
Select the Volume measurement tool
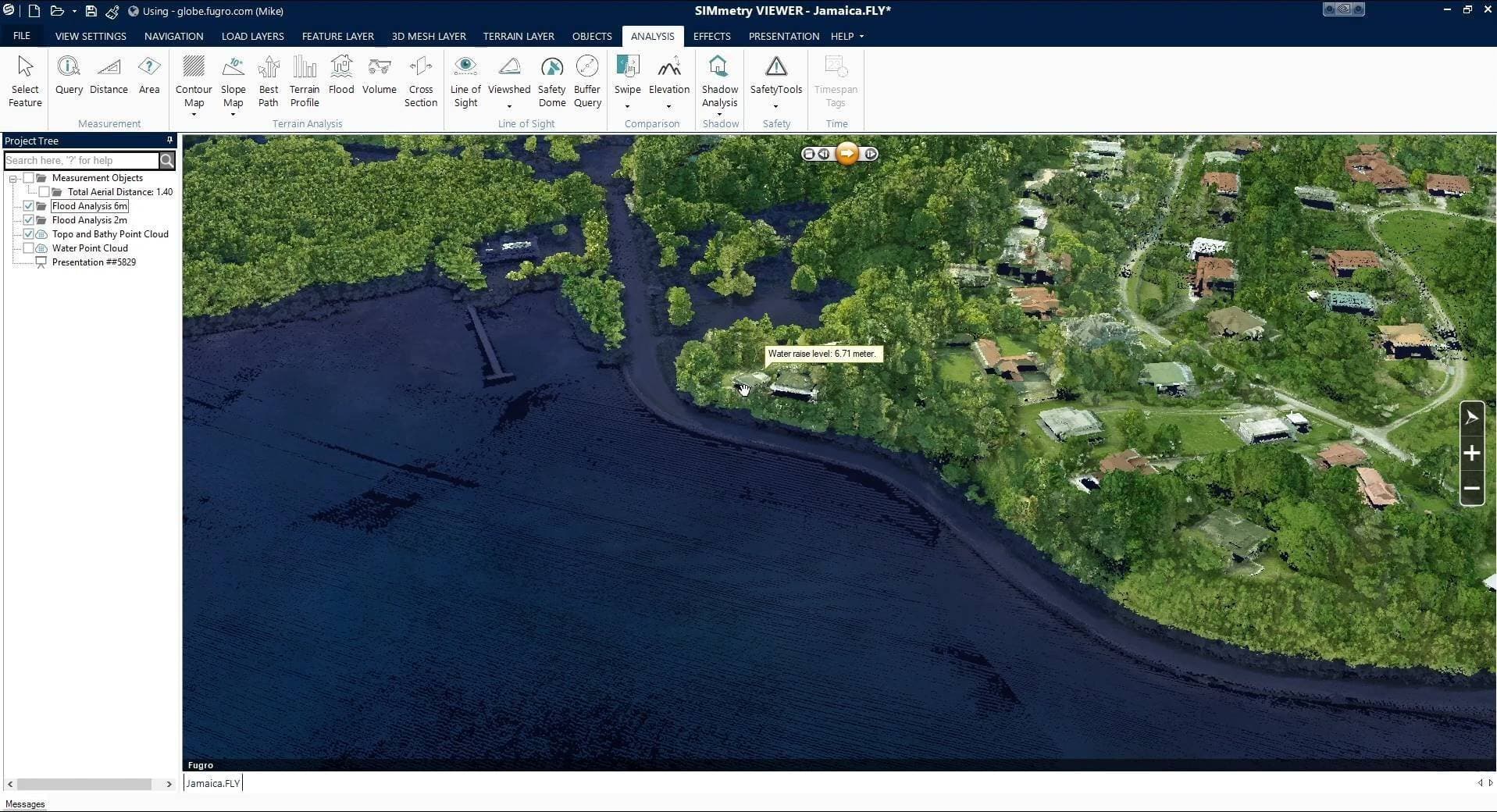(379, 78)
